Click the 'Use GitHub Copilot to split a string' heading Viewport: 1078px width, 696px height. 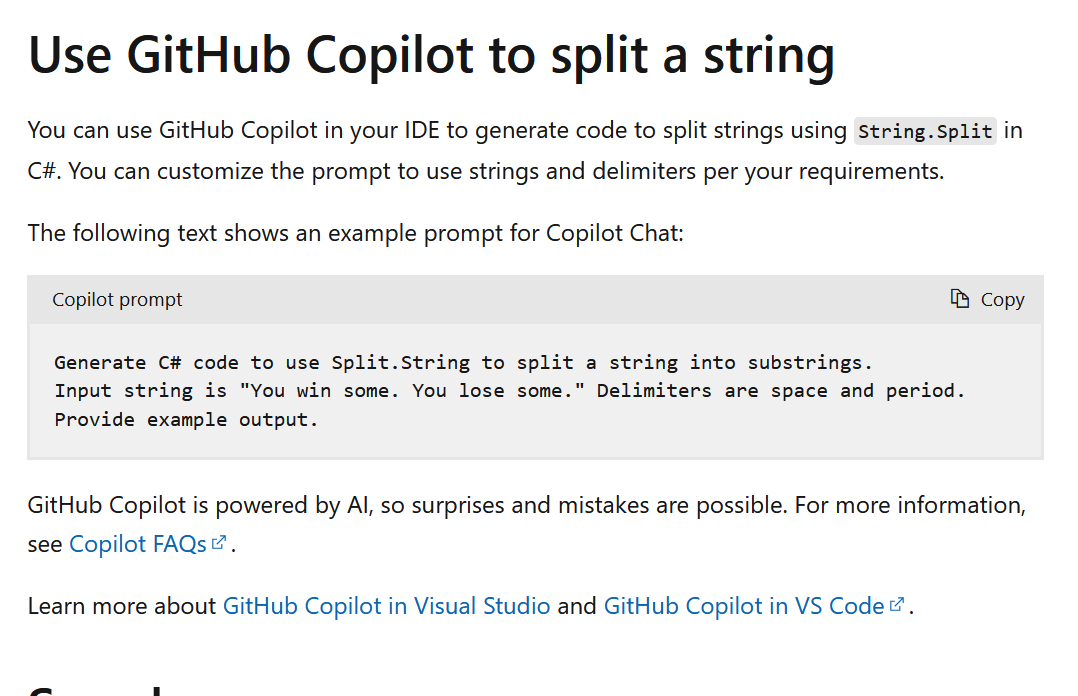pos(431,55)
